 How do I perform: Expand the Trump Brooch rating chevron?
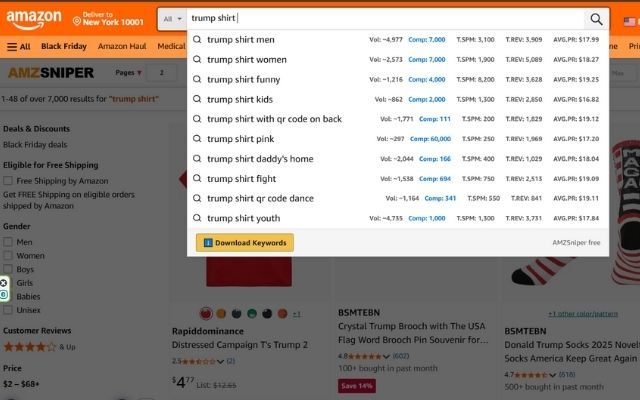click(386, 356)
